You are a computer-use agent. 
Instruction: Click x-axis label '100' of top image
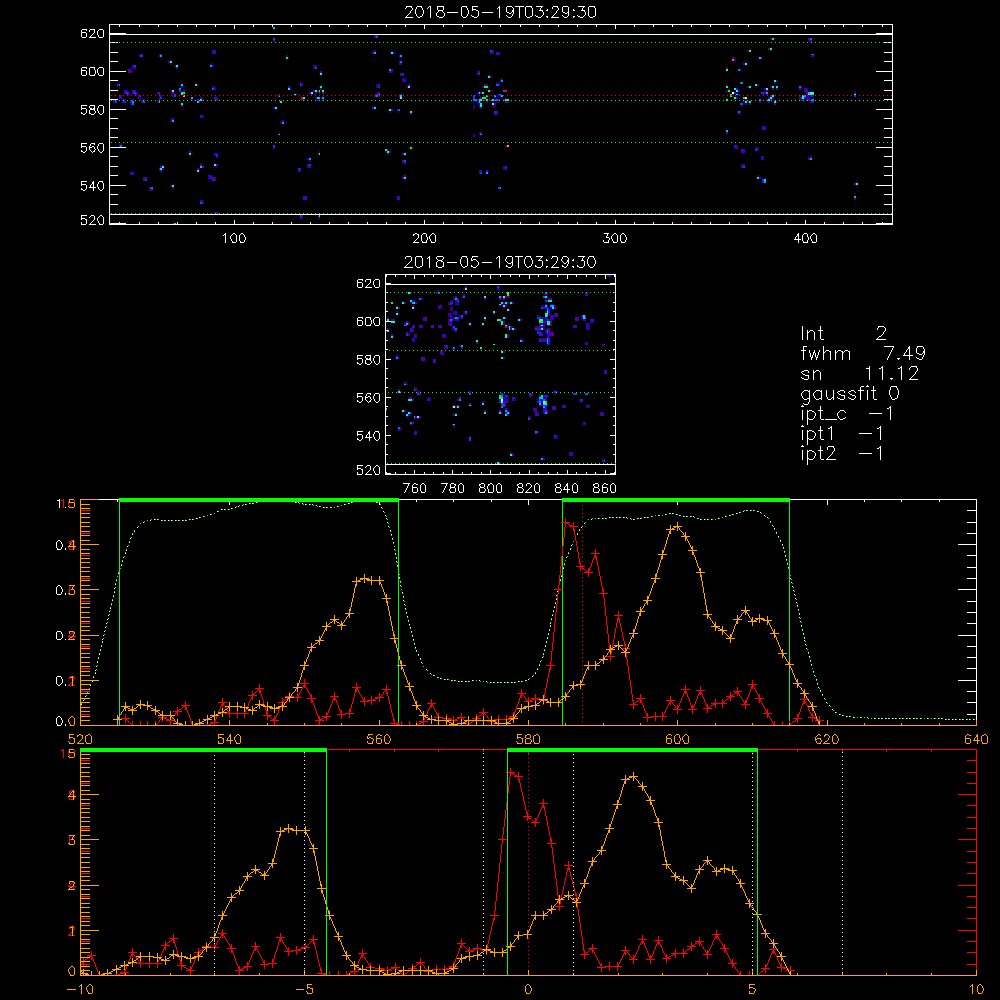click(234, 239)
